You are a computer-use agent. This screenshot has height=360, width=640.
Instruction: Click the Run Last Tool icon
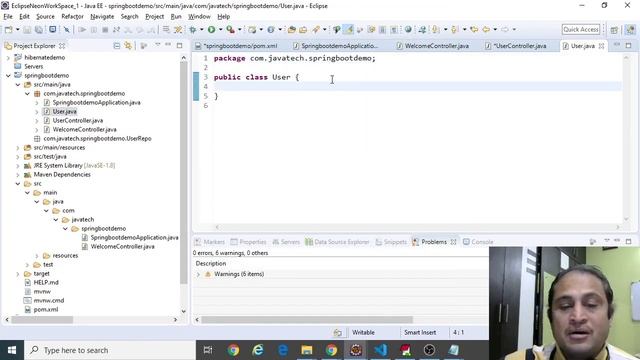(x=231, y=29)
